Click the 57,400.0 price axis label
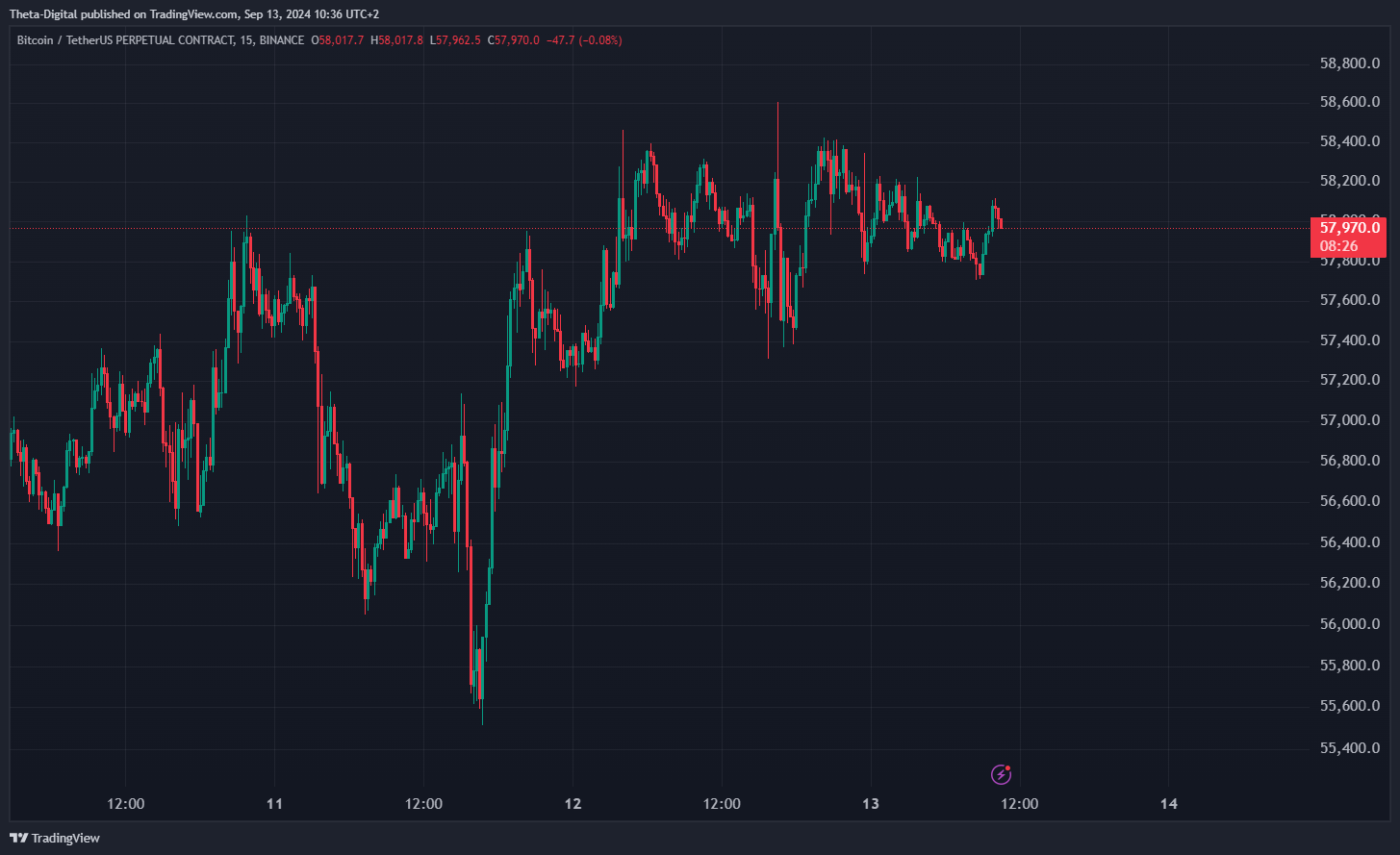This screenshot has width=1400, height=855. (x=1349, y=340)
